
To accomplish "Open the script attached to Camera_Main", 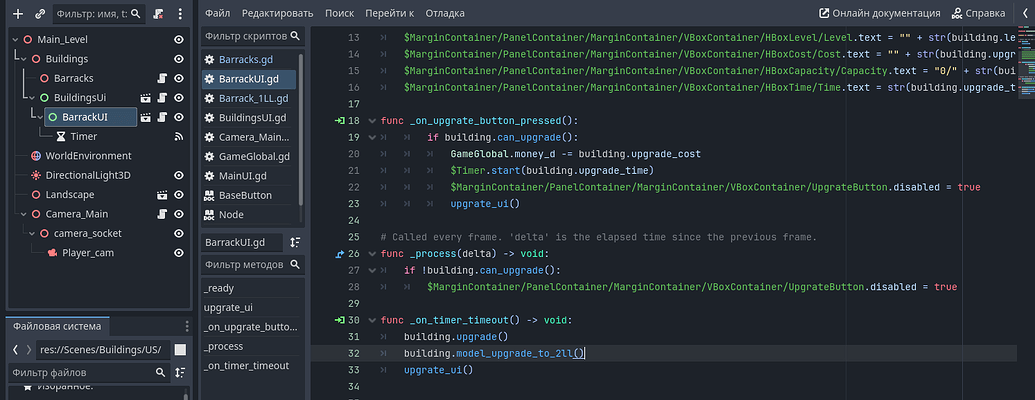I will coord(162,215).
